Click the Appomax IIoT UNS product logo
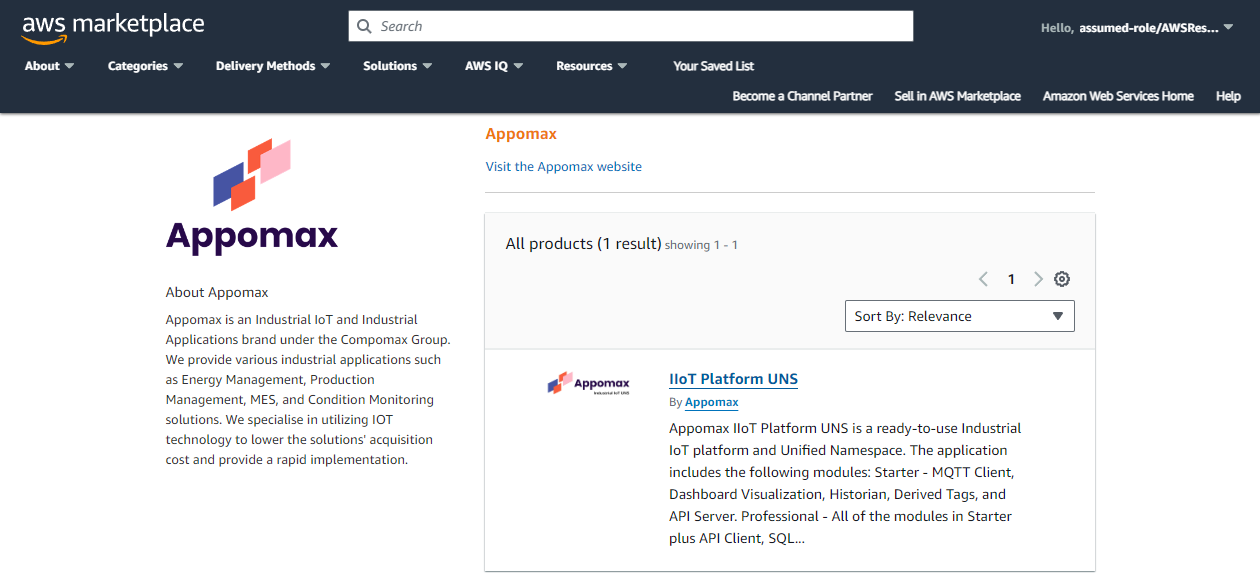 click(589, 383)
